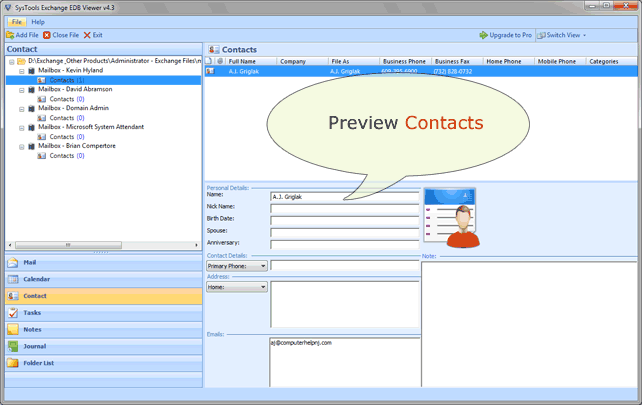Click Upgrade to Pro button

[506, 35]
